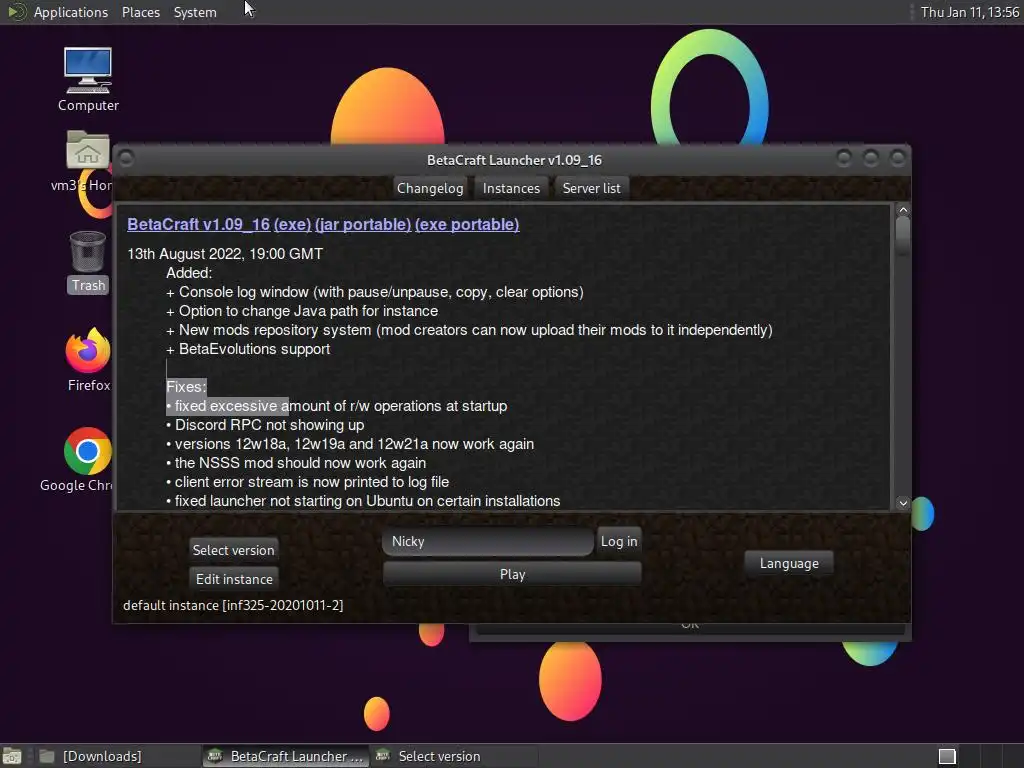Click the BetaCraft v1.09_16 link
This screenshot has width=1024, height=768.
(x=199, y=224)
